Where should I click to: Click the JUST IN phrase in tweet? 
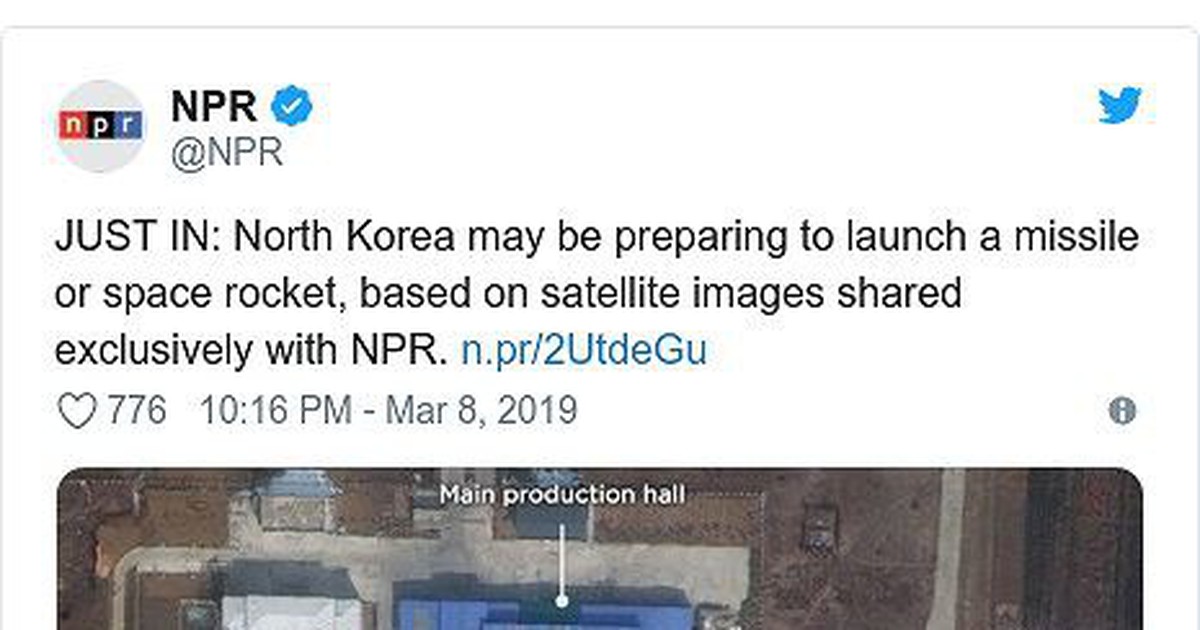click(139, 238)
